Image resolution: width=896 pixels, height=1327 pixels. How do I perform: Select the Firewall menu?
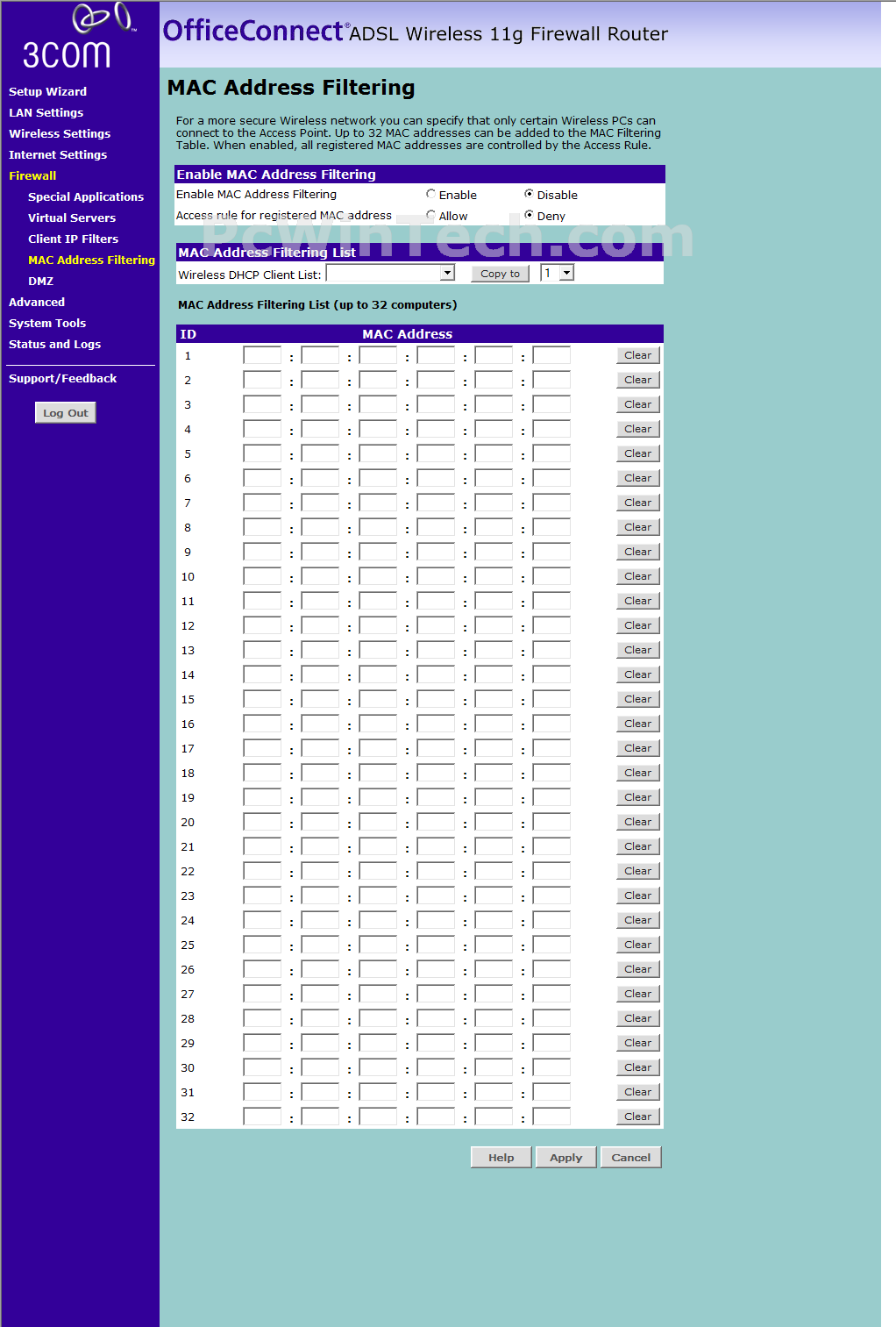[x=32, y=175]
